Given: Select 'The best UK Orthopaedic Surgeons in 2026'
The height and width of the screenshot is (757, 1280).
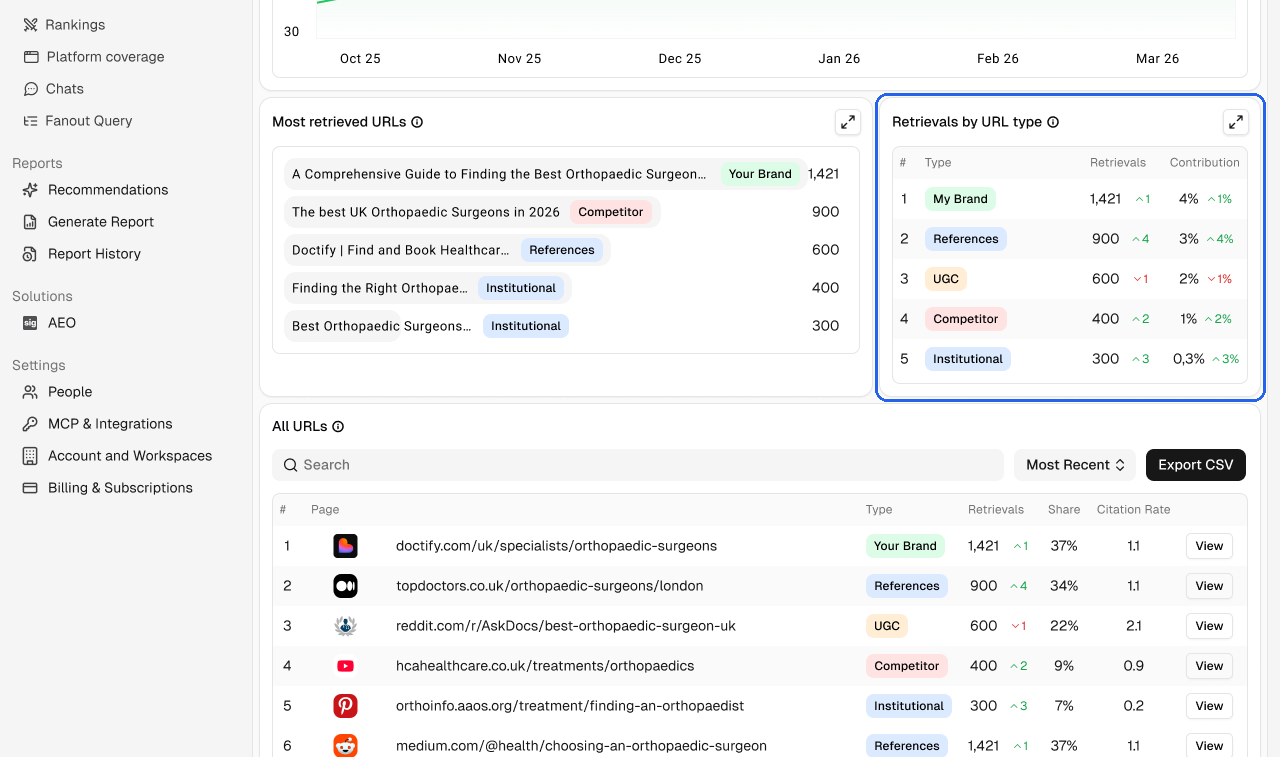Looking at the screenshot, I should [472, 212].
